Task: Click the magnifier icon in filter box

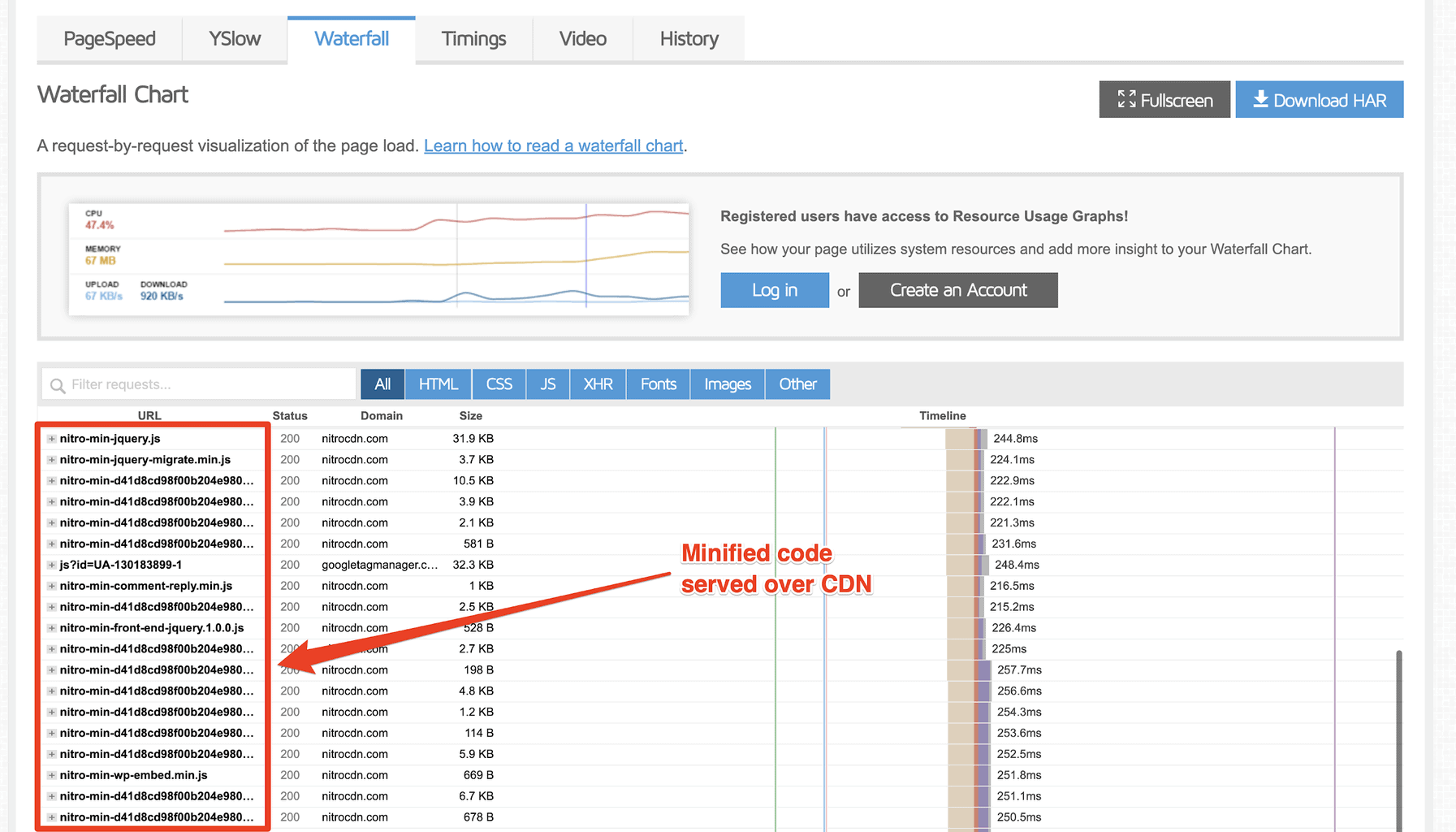Action: coord(58,385)
